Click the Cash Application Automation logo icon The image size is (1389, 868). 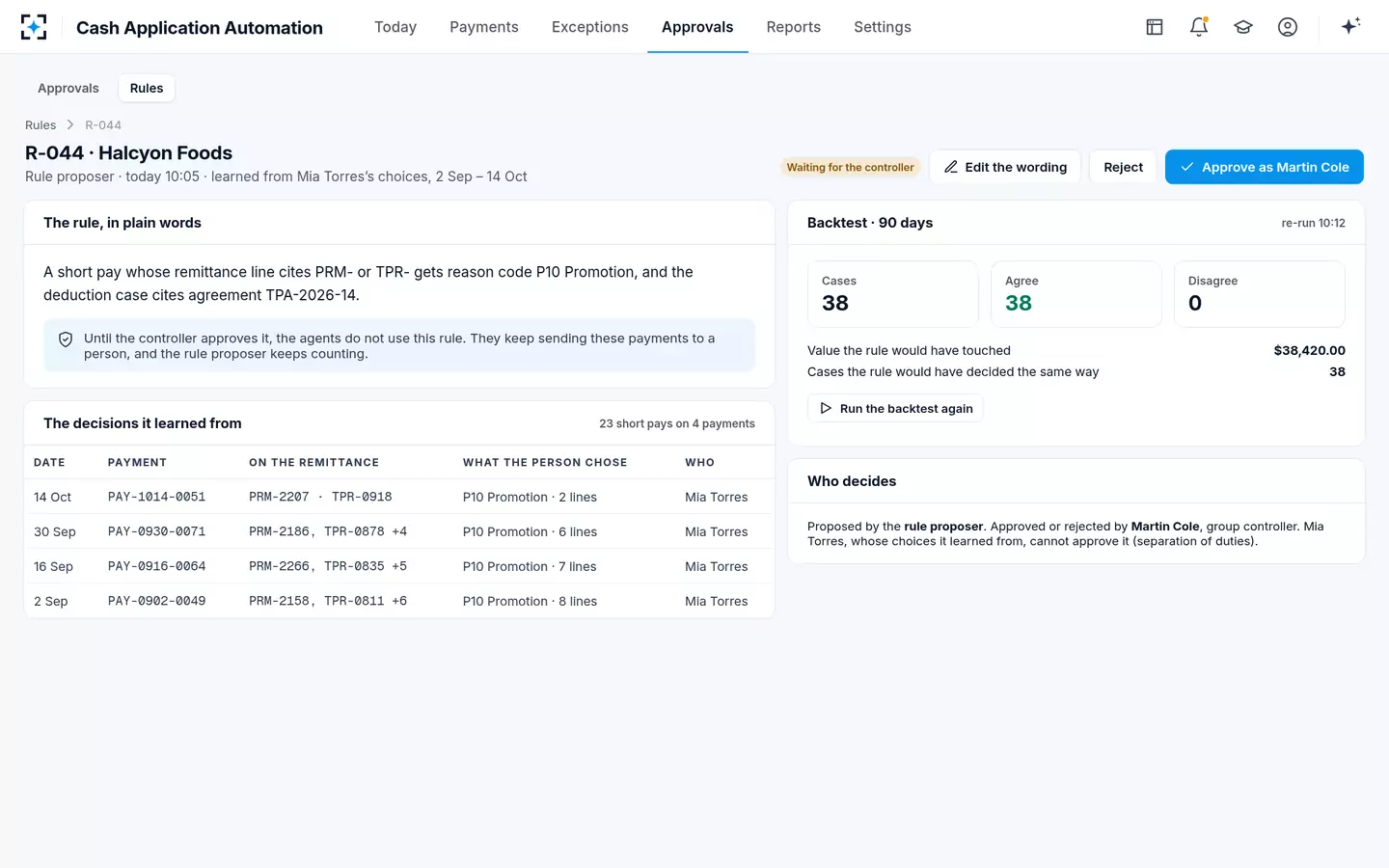(x=34, y=27)
